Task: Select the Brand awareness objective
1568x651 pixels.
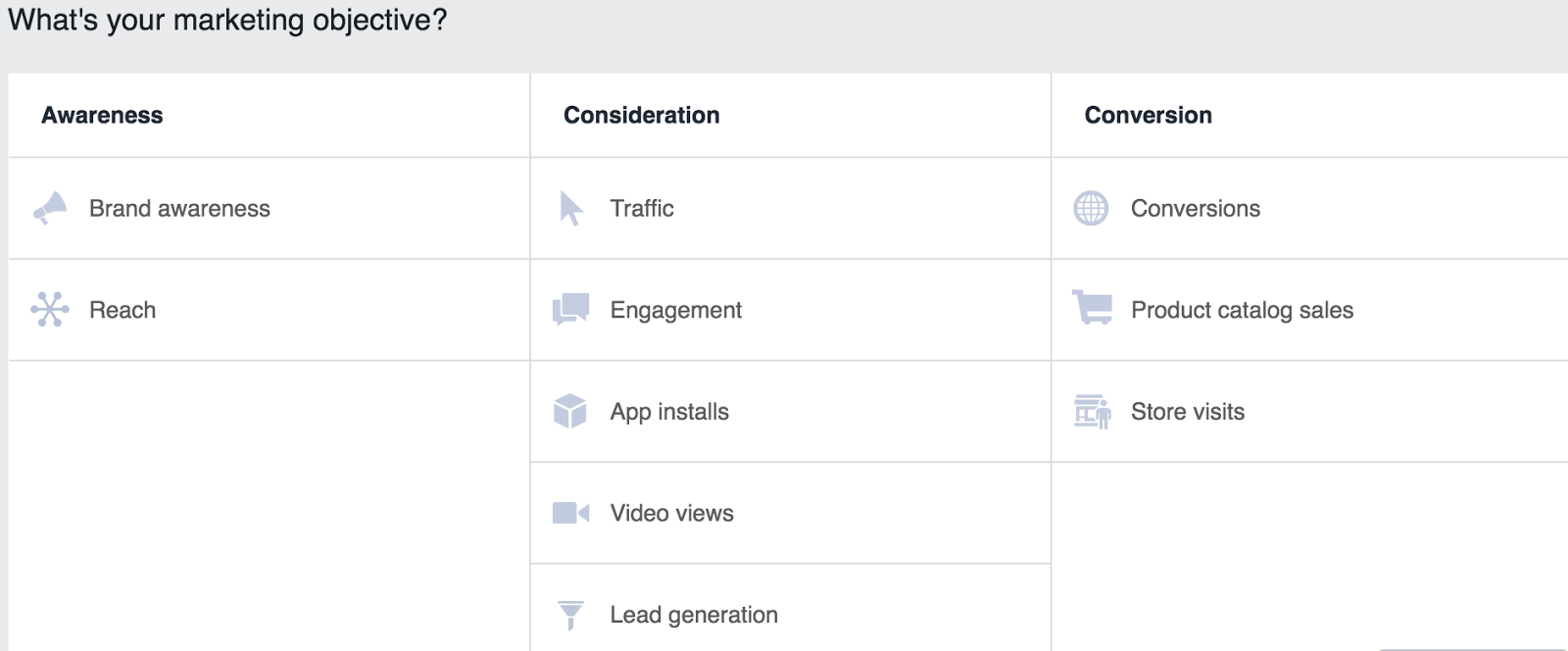Action: tap(269, 208)
